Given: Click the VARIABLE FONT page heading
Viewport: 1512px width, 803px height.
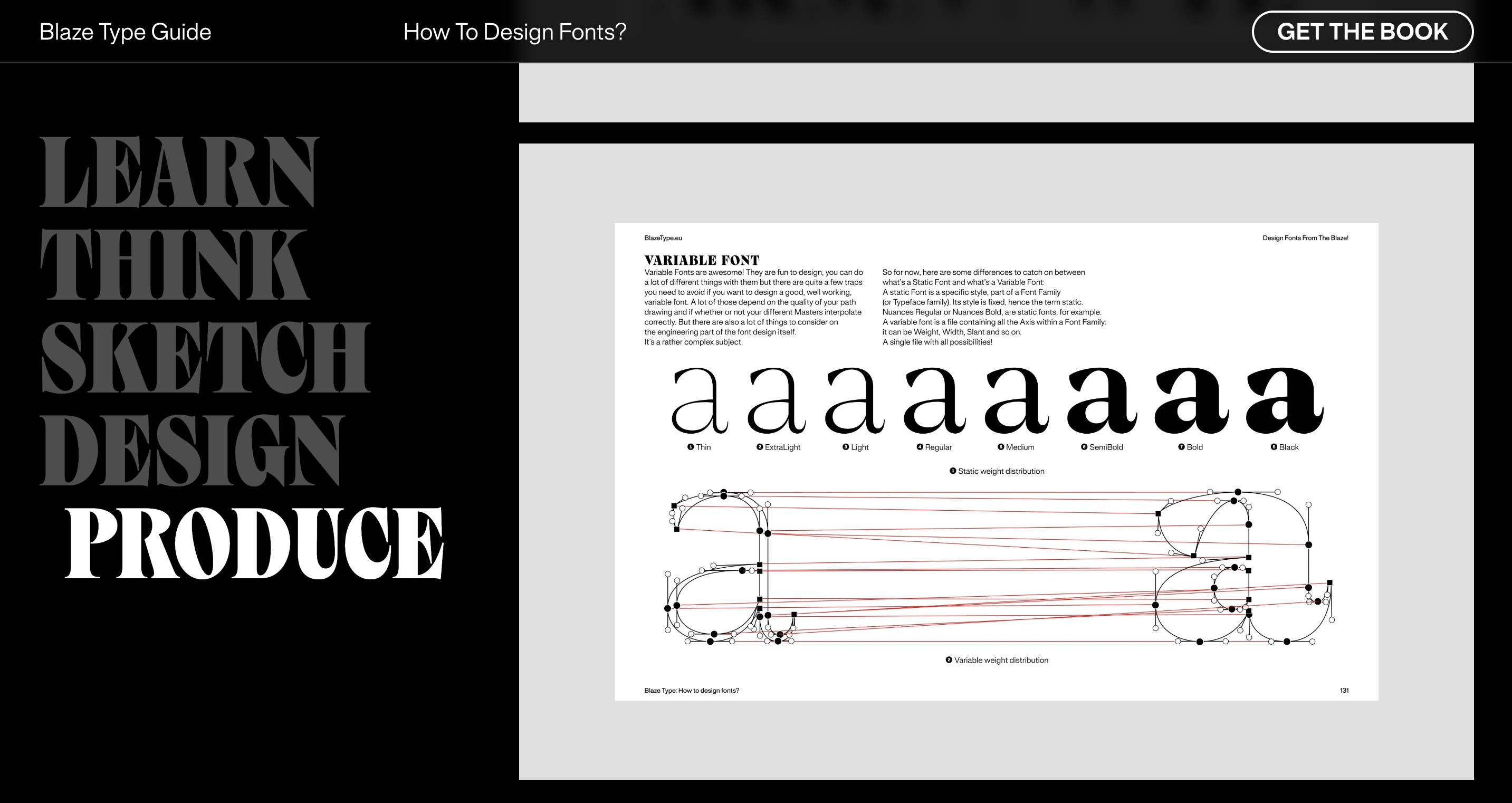Looking at the screenshot, I should coord(702,260).
